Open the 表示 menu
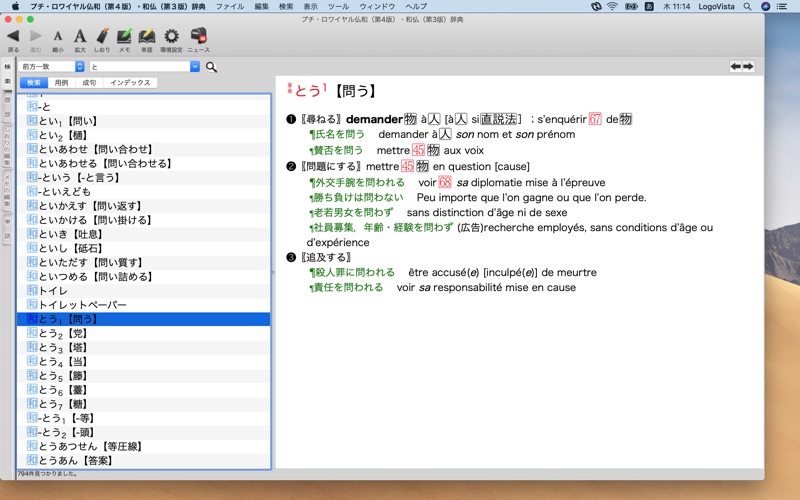 (310, 6)
